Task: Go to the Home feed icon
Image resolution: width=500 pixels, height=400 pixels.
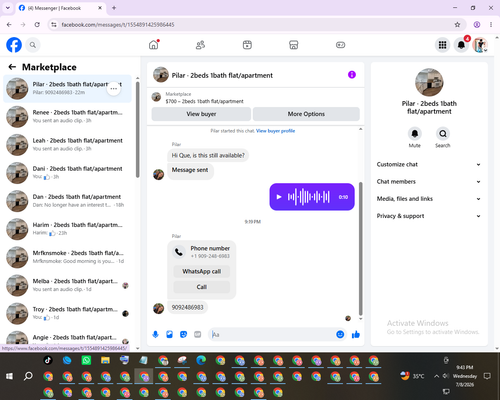Action: point(154,45)
